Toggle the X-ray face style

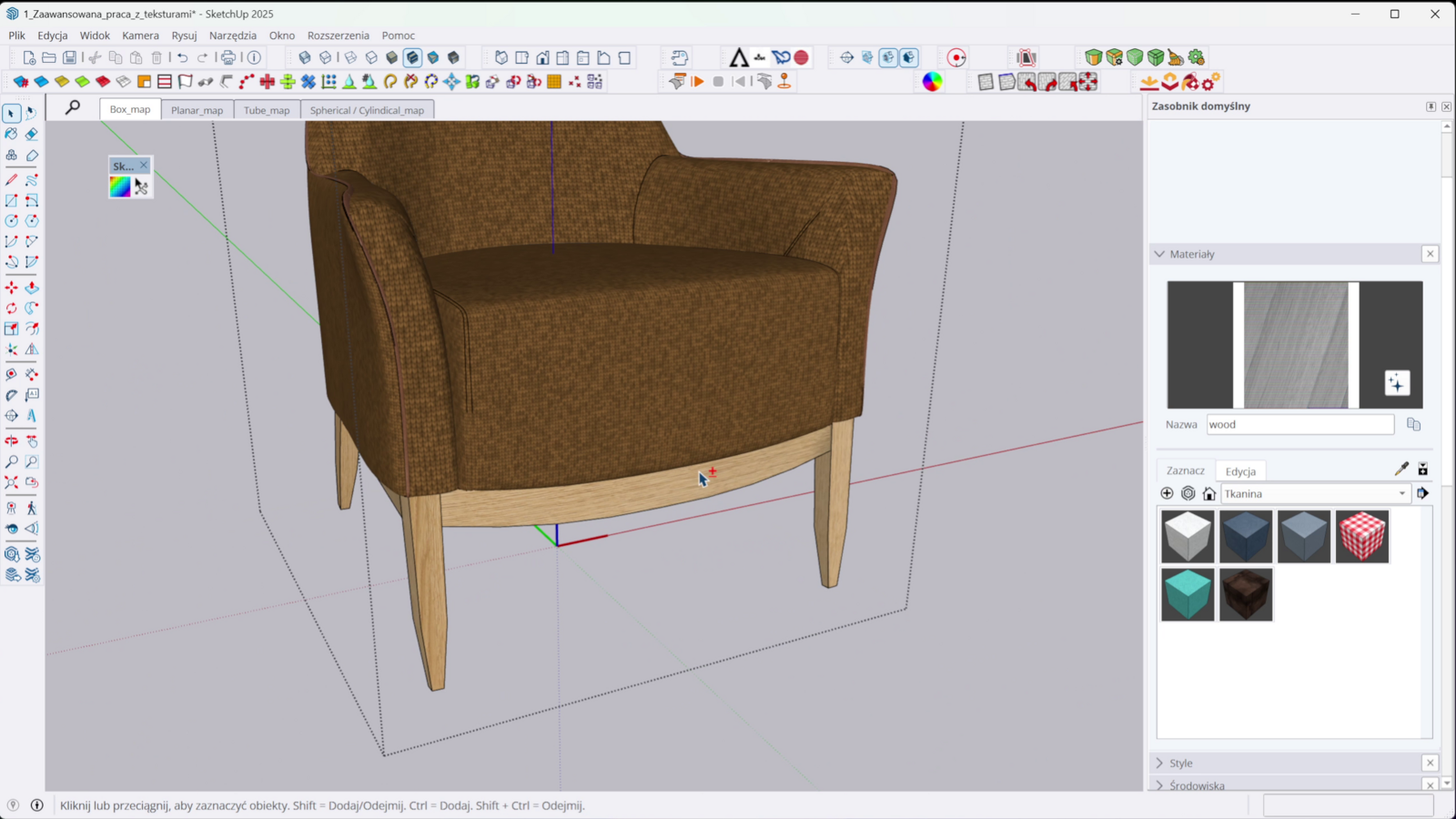pyautogui.click(x=305, y=57)
